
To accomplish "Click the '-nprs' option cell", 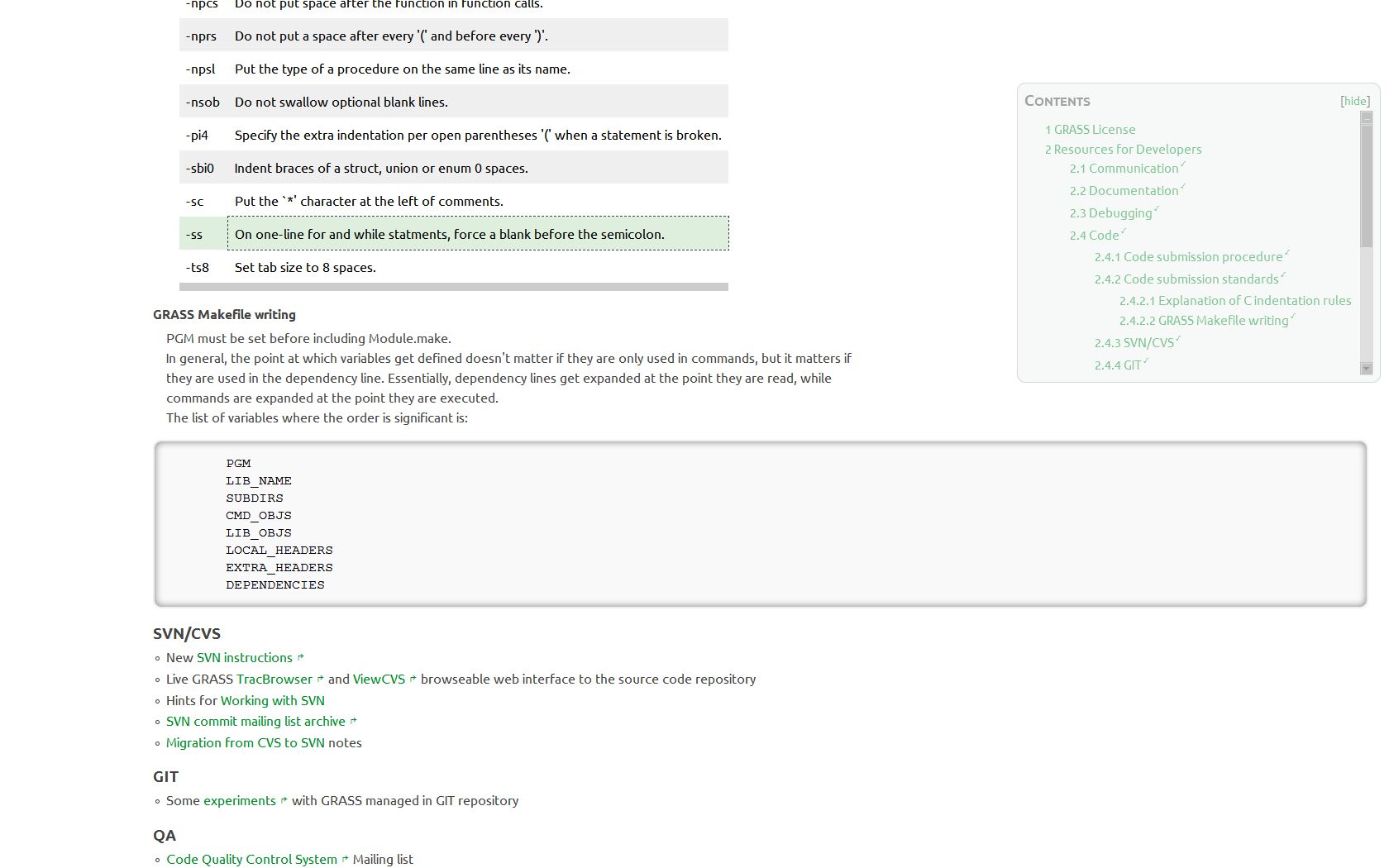I will click(x=203, y=36).
